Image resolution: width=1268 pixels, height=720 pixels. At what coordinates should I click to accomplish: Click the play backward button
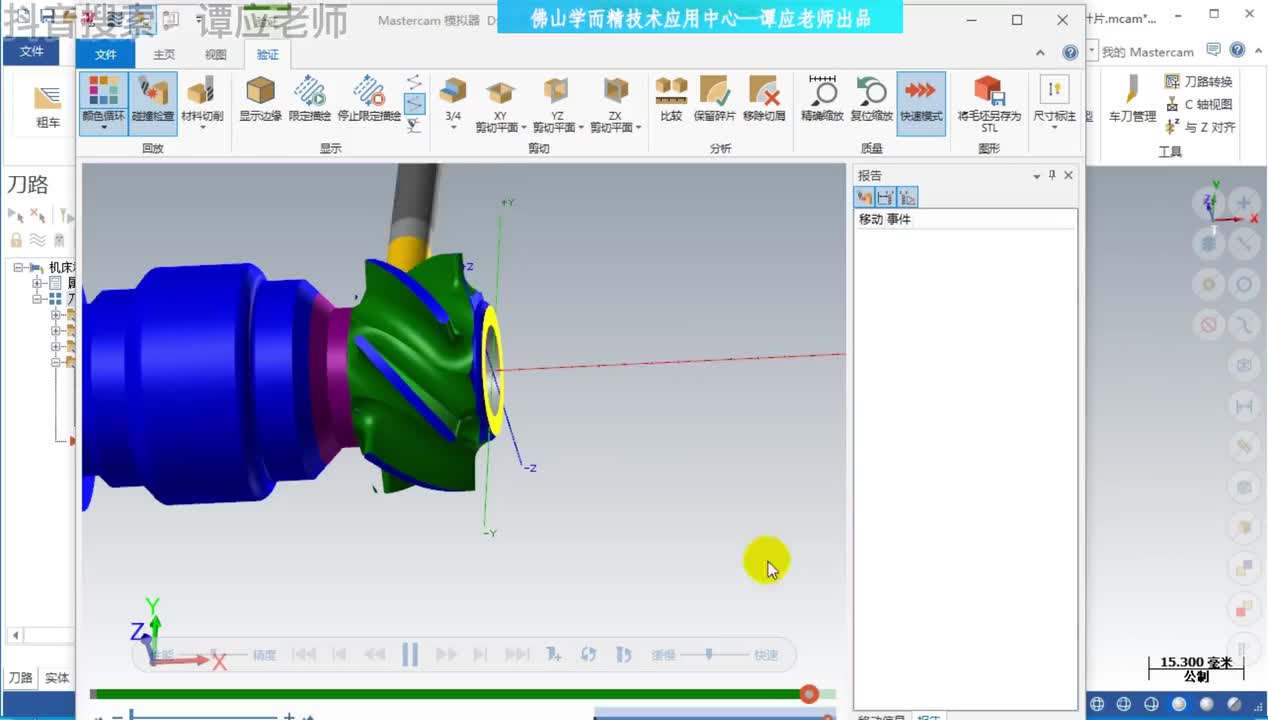[x=374, y=655]
